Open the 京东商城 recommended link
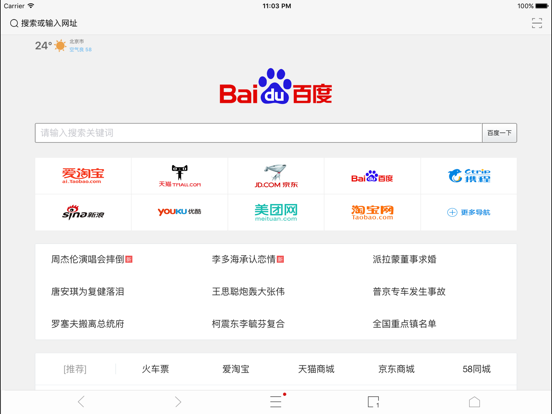 pos(396,369)
